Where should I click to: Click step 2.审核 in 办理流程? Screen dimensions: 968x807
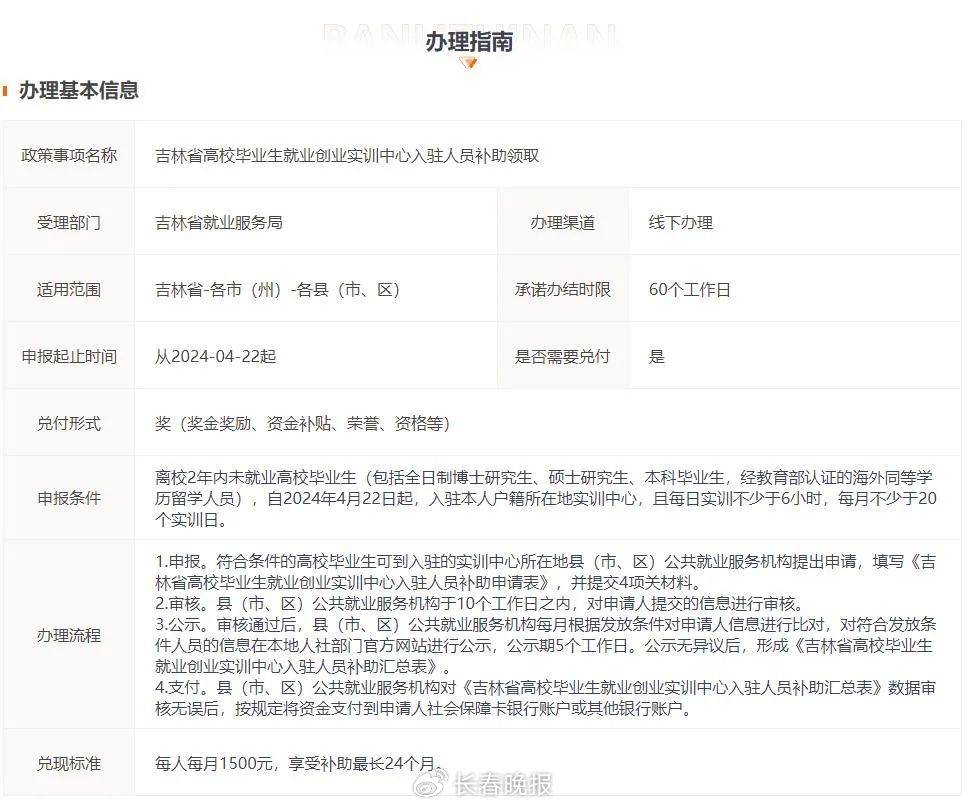[480, 603]
